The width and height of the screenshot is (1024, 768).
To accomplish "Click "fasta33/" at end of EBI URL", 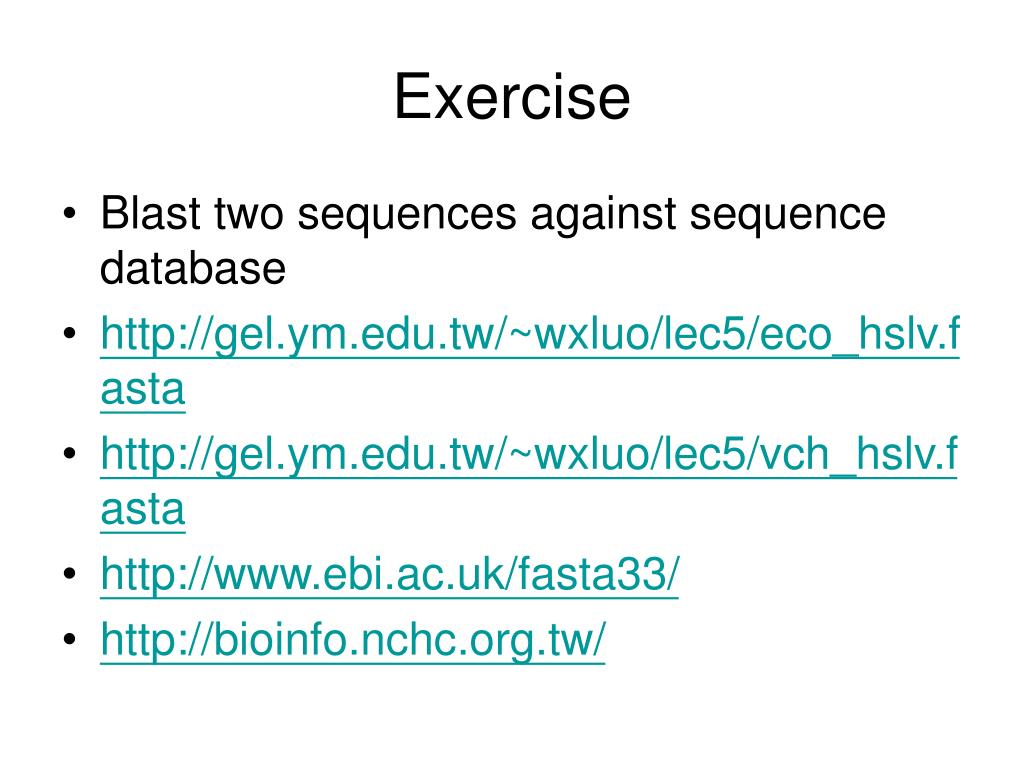I will pyautogui.click(x=599, y=574).
